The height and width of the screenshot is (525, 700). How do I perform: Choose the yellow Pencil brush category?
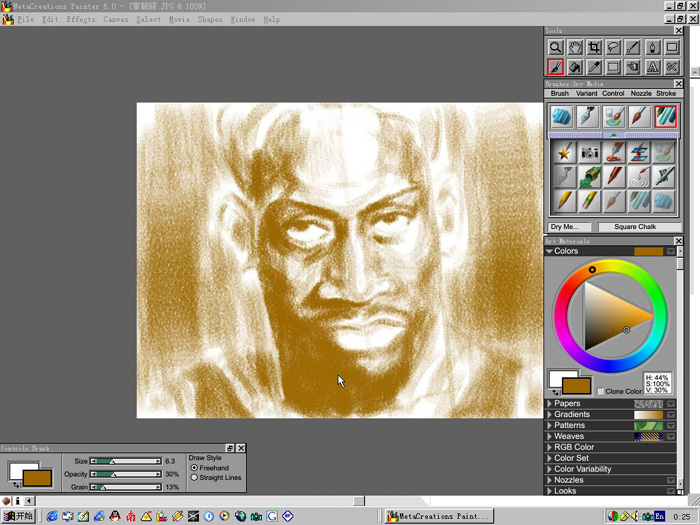[564, 201]
